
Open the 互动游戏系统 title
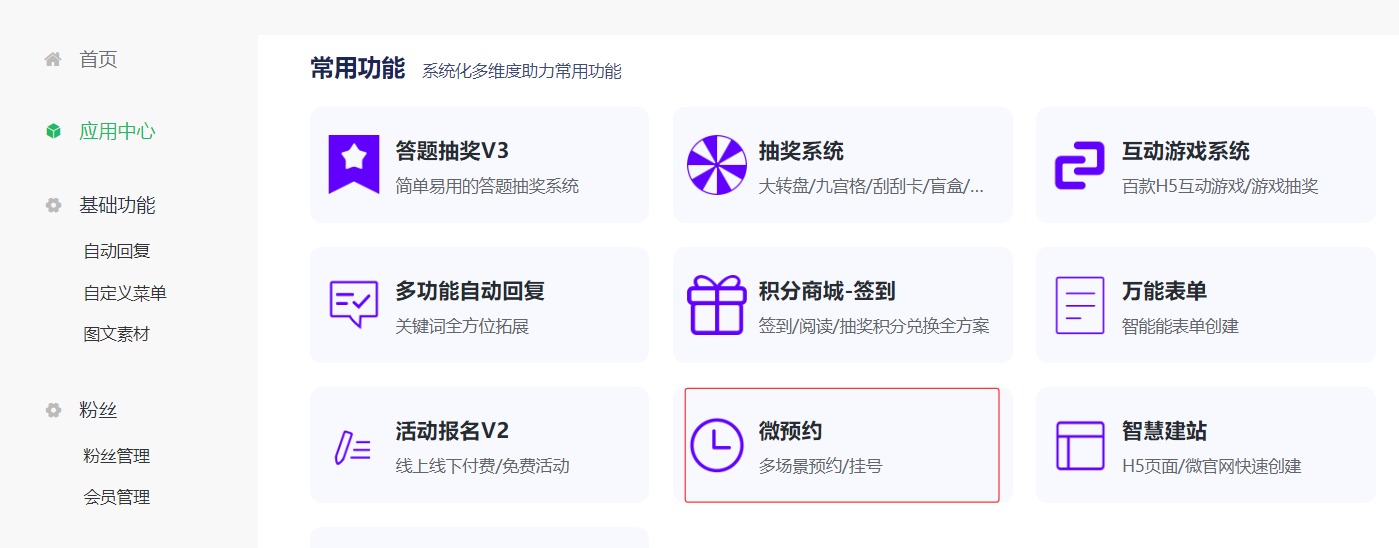[1186, 151]
